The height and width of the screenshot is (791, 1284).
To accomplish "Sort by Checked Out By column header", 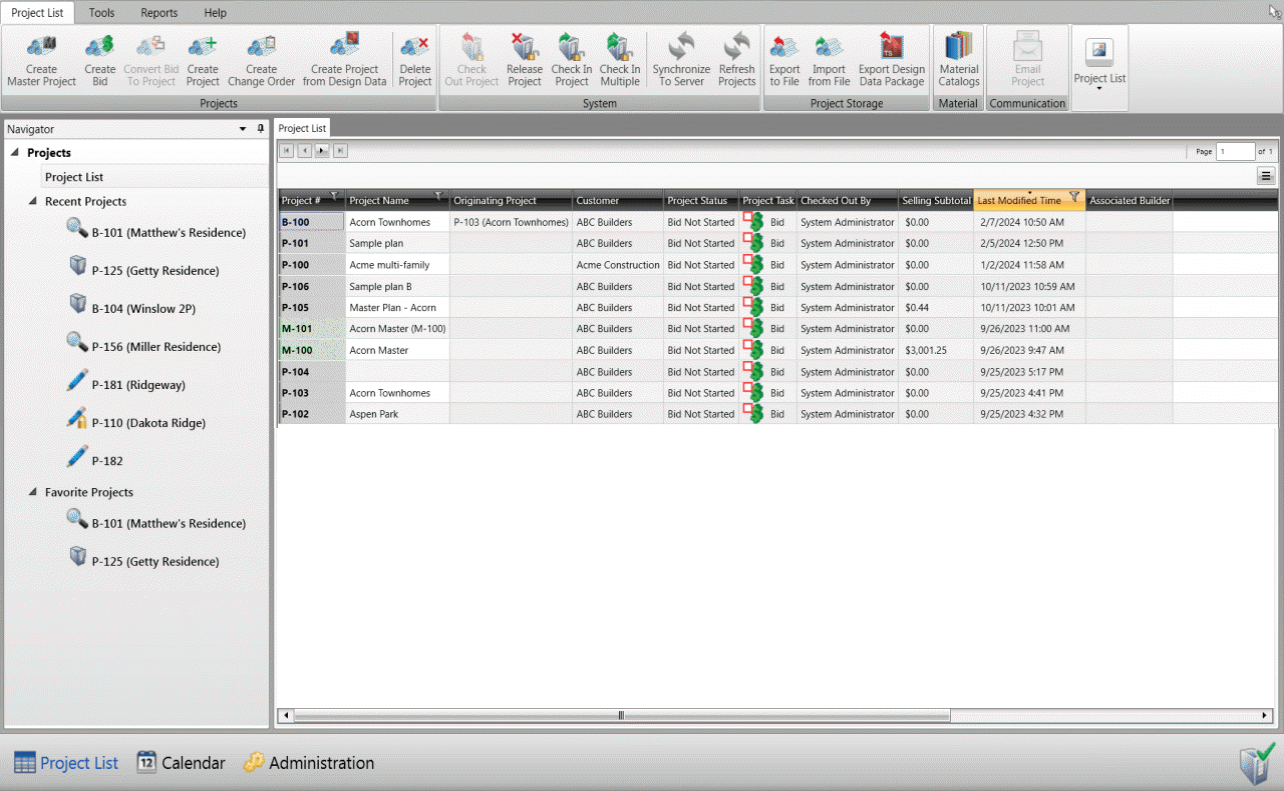I will pyautogui.click(x=847, y=200).
